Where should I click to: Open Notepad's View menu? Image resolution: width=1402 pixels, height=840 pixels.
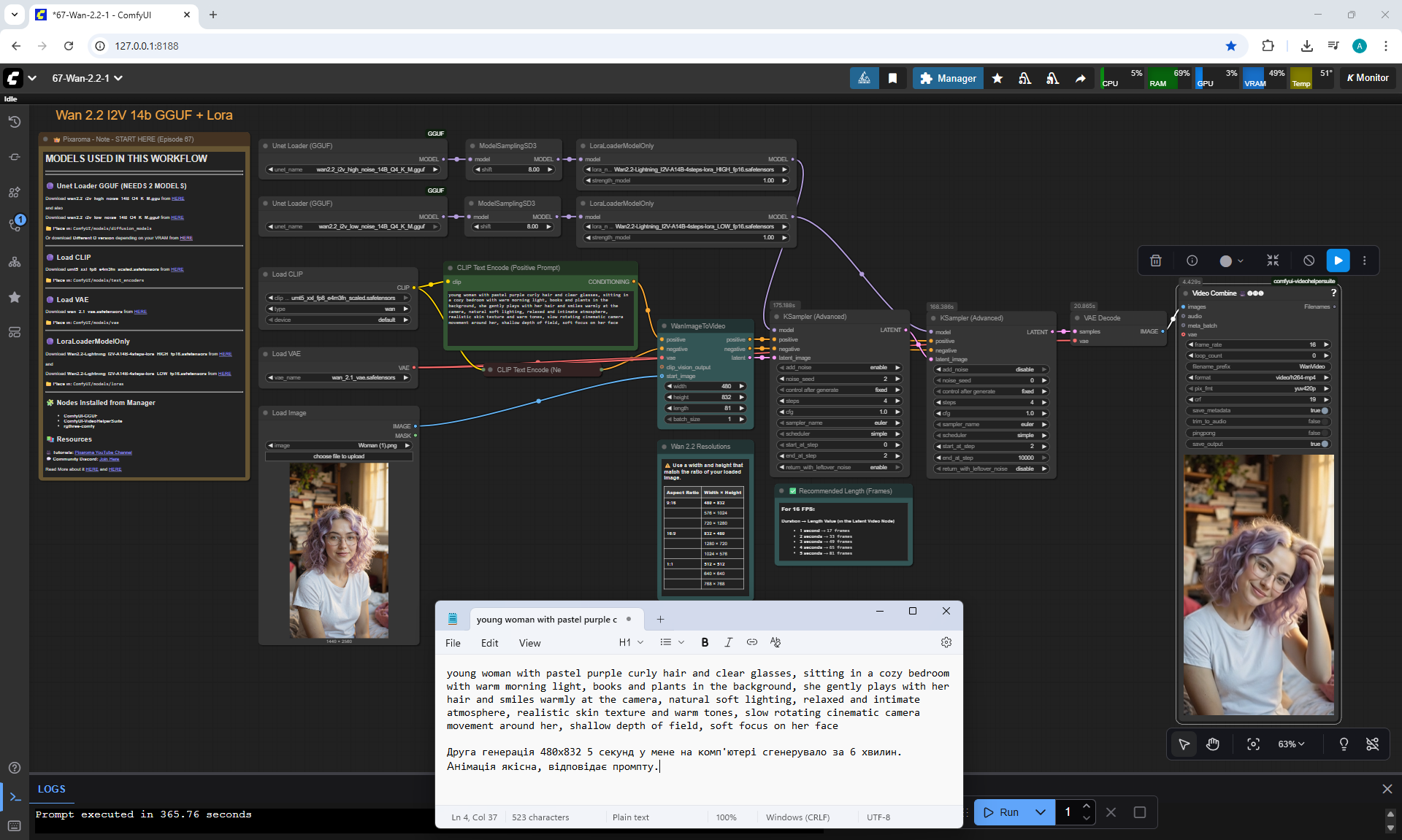tap(529, 643)
